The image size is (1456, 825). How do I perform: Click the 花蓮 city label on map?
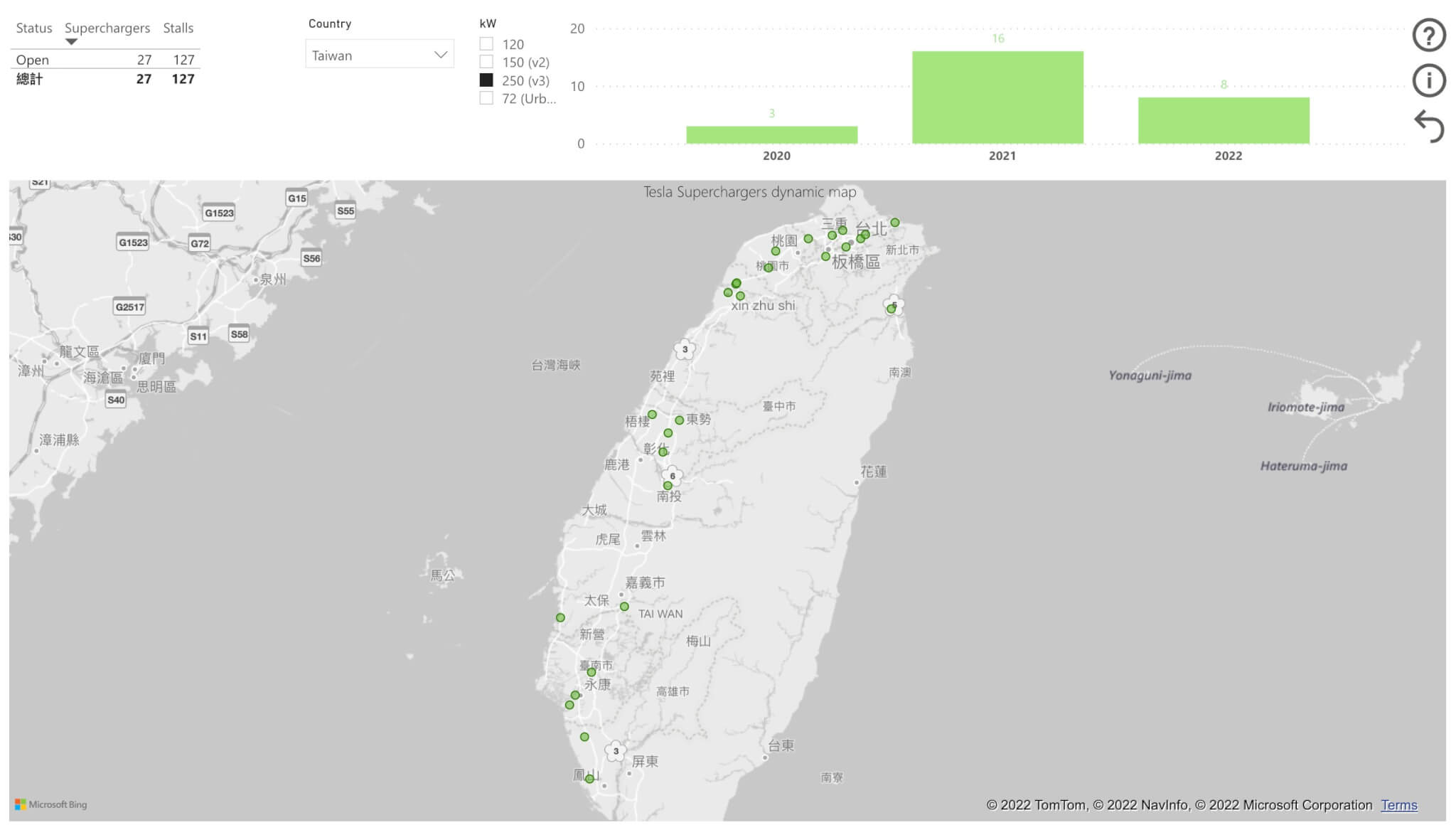874,472
